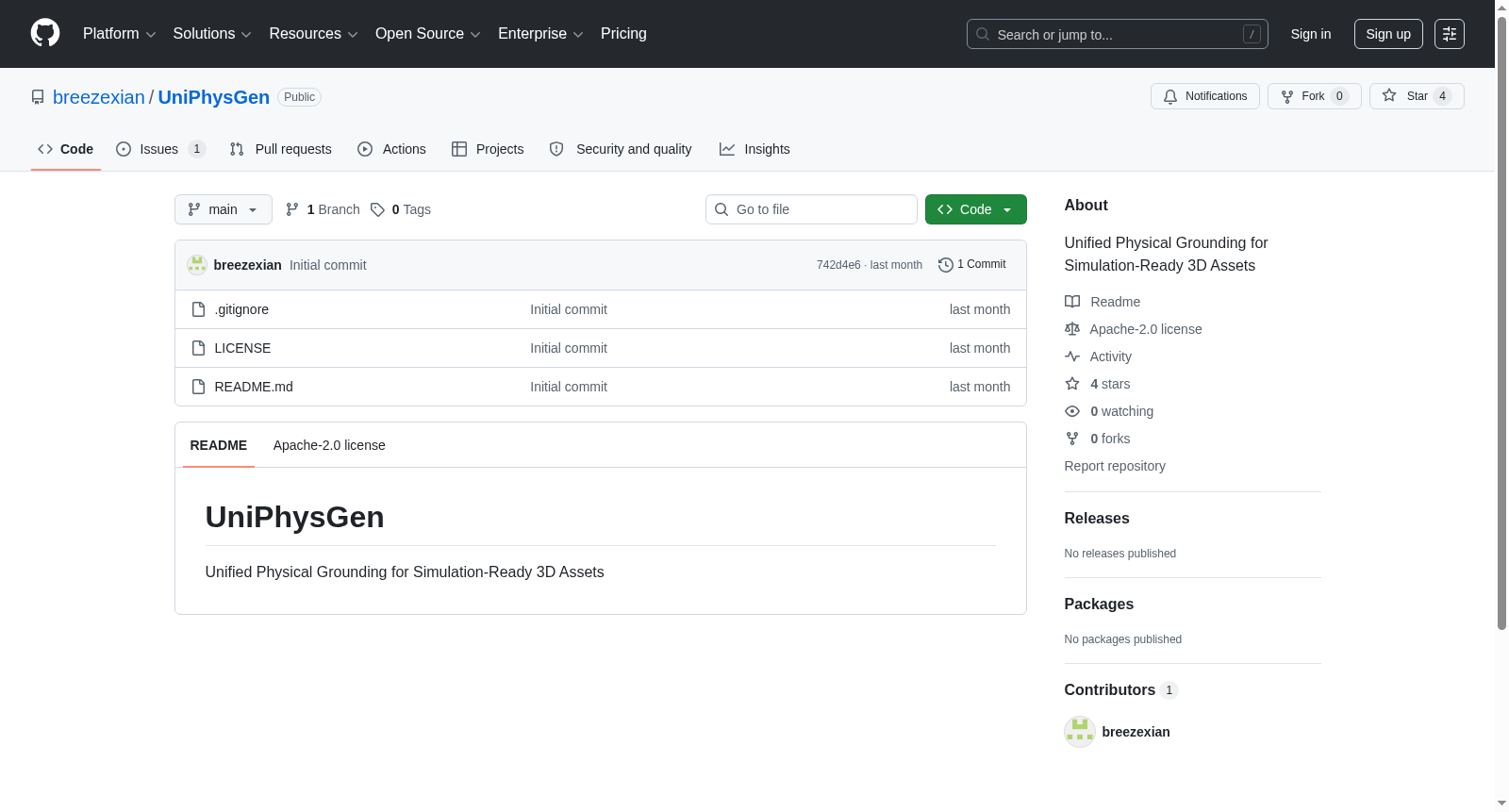Click file icon beside README.md

point(198,387)
